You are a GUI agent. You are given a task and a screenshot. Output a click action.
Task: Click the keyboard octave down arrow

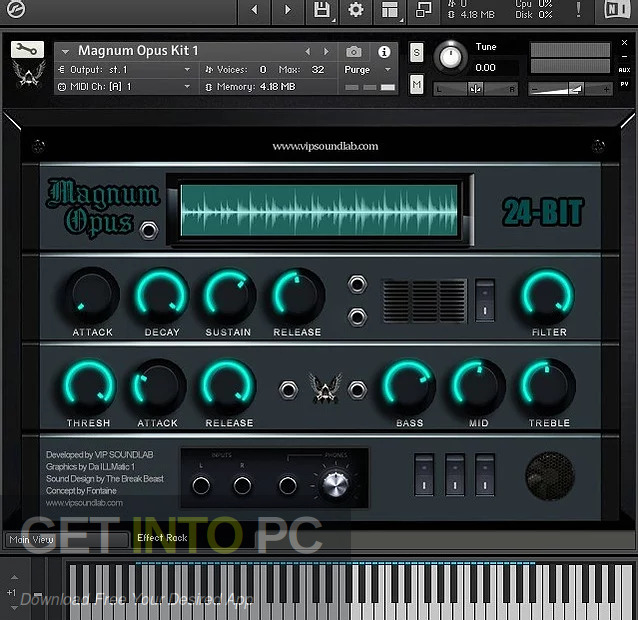click(14, 608)
